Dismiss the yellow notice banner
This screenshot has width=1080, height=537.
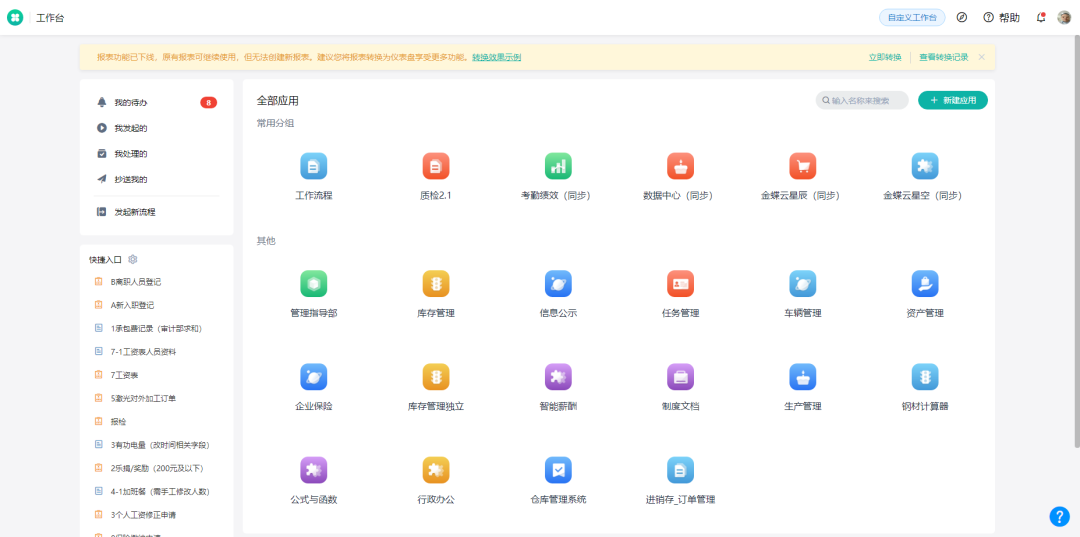(x=981, y=57)
